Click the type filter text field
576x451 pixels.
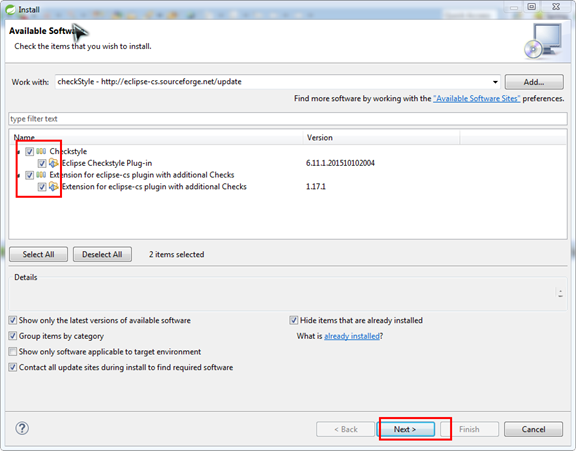click(288, 119)
